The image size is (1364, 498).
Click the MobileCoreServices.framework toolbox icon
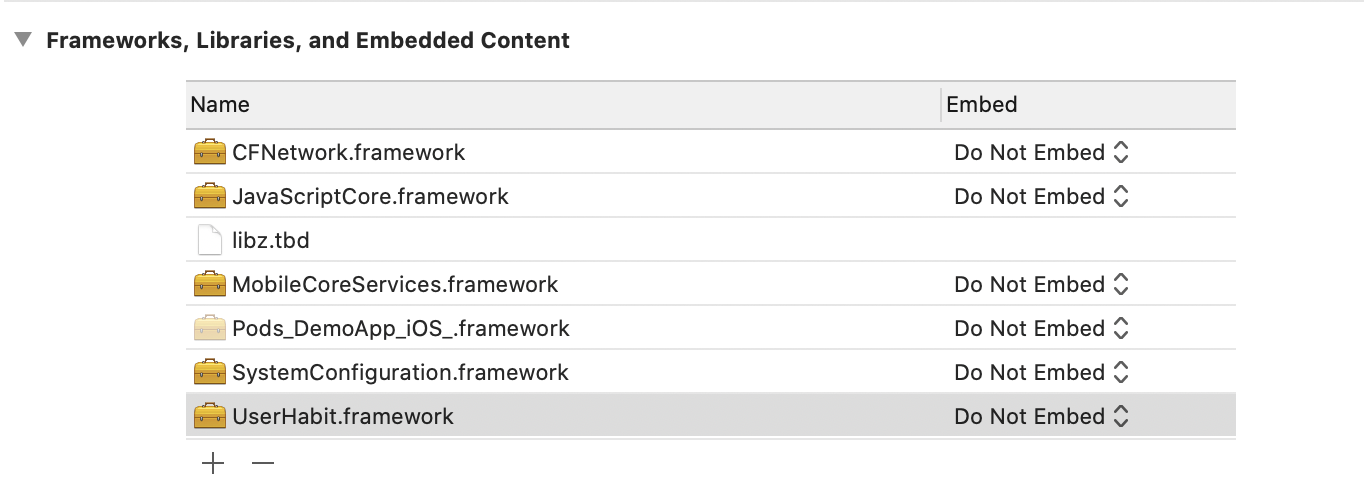coord(209,285)
